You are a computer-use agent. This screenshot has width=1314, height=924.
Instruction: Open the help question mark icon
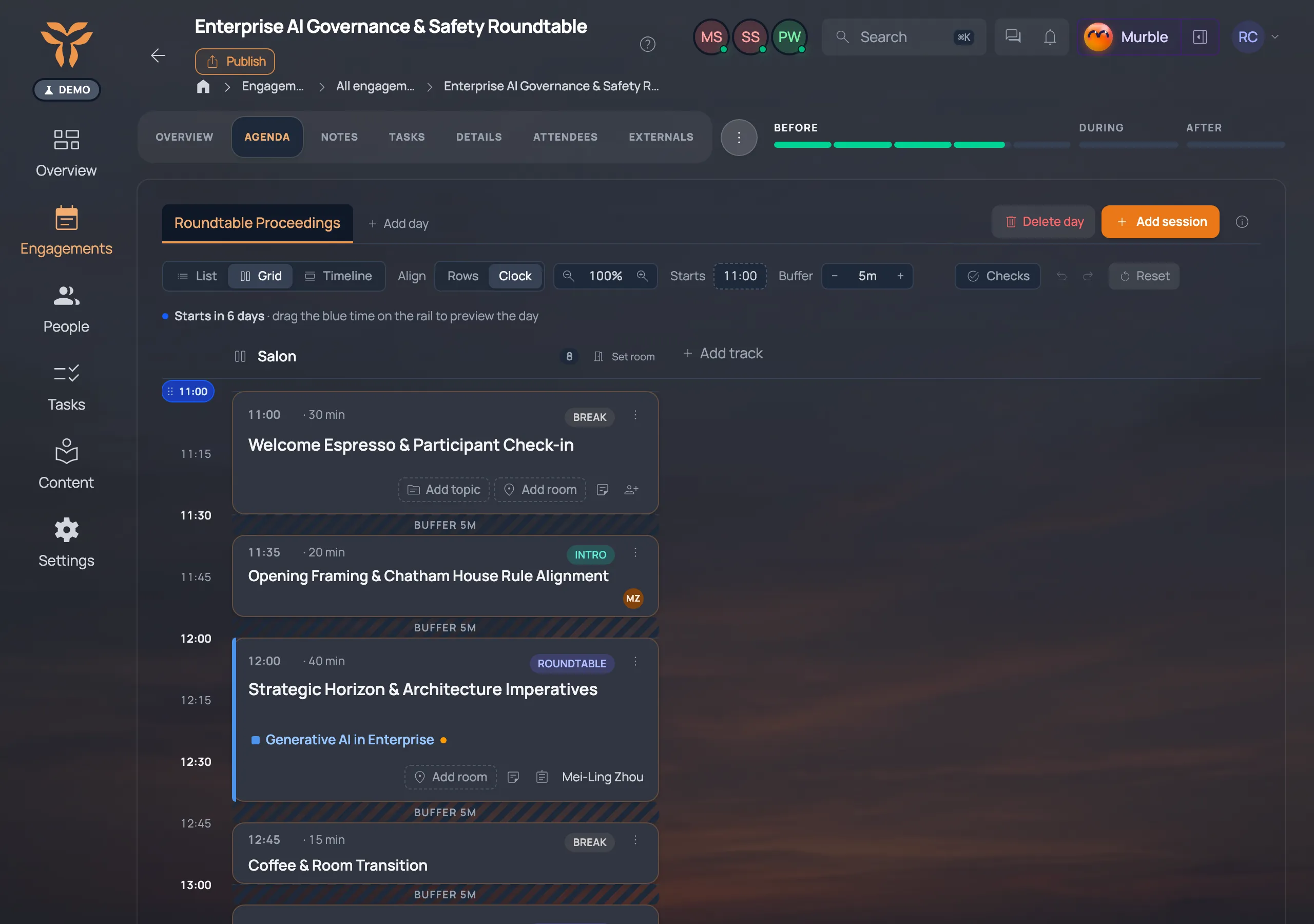pos(647,44)
